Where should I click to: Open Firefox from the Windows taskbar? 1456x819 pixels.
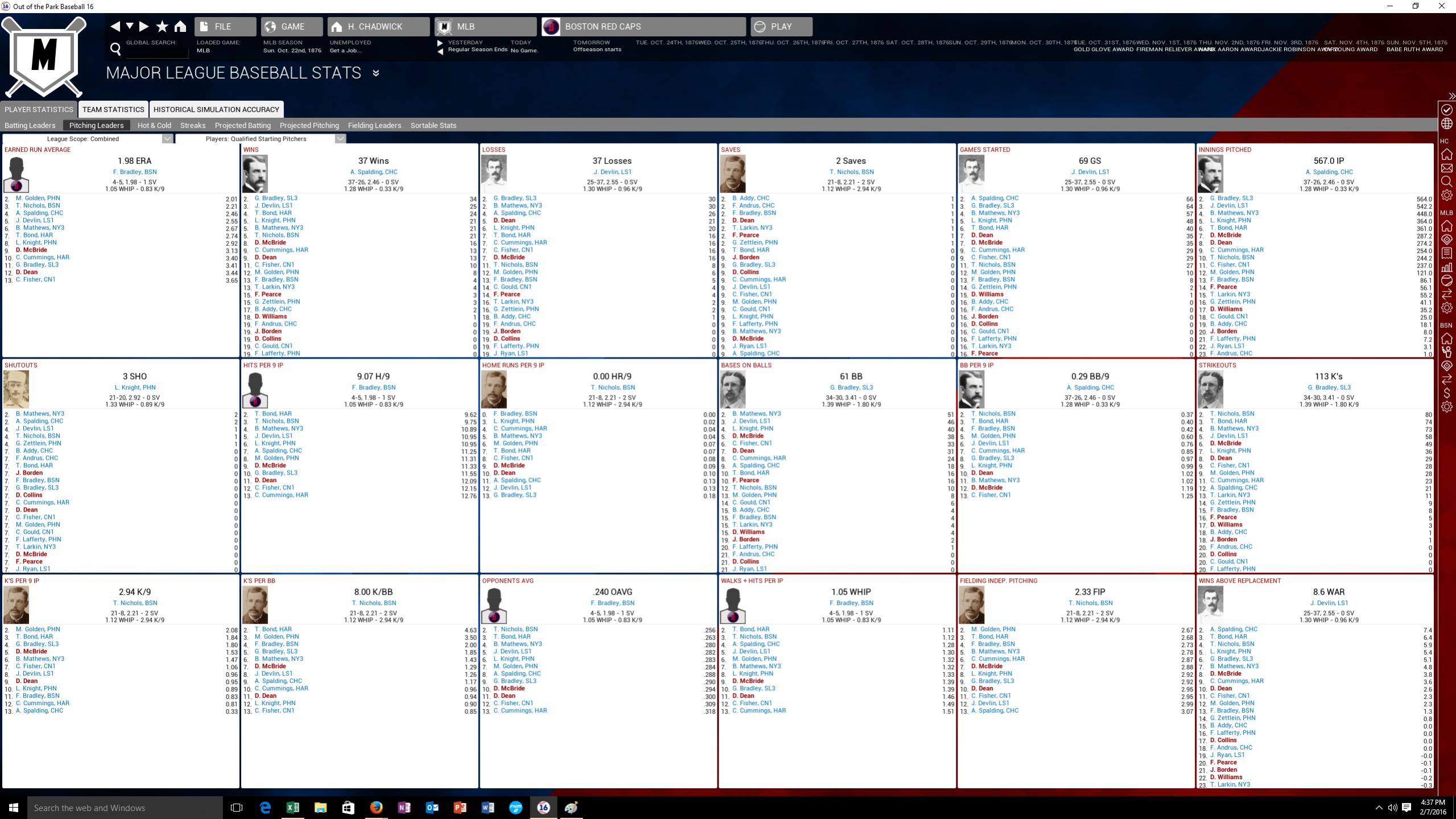click(376, 807)
